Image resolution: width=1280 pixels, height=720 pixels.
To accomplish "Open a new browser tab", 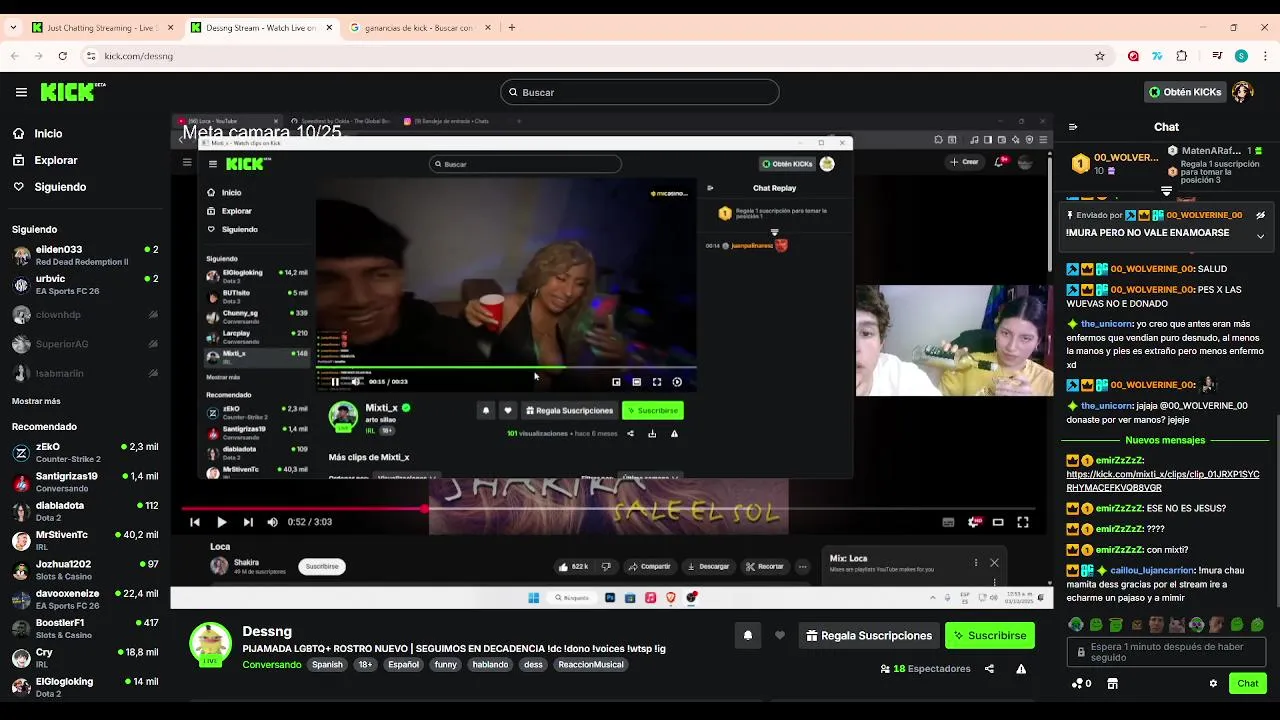I will coord(512,27).
